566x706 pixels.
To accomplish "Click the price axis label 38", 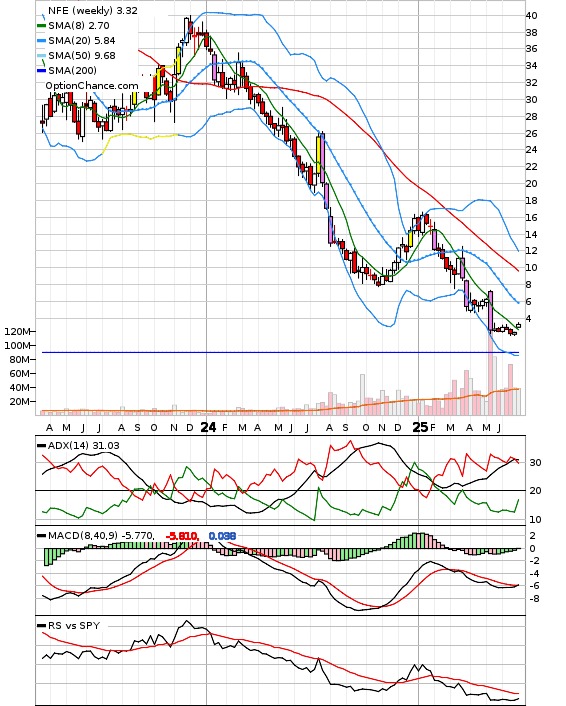I will point(531,32).
